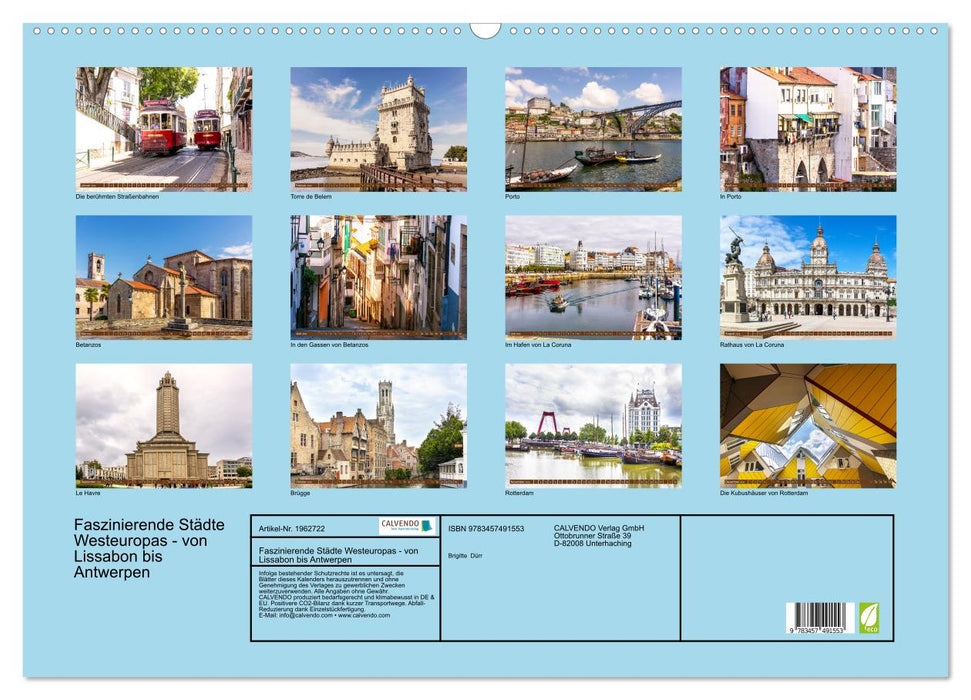Select the Betanzos alleys photo
The width and height of the screenshot is (971, 700).
click(x=378, y=277)
